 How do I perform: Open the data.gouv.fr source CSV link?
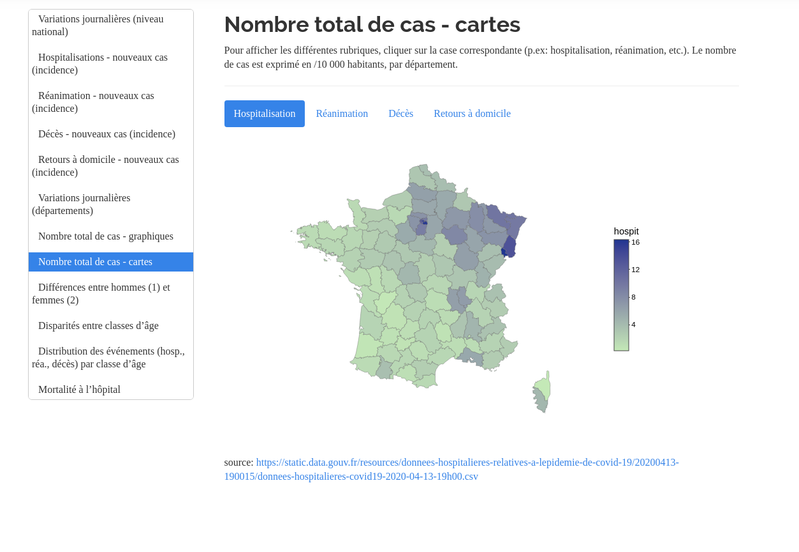pos(467,469)
